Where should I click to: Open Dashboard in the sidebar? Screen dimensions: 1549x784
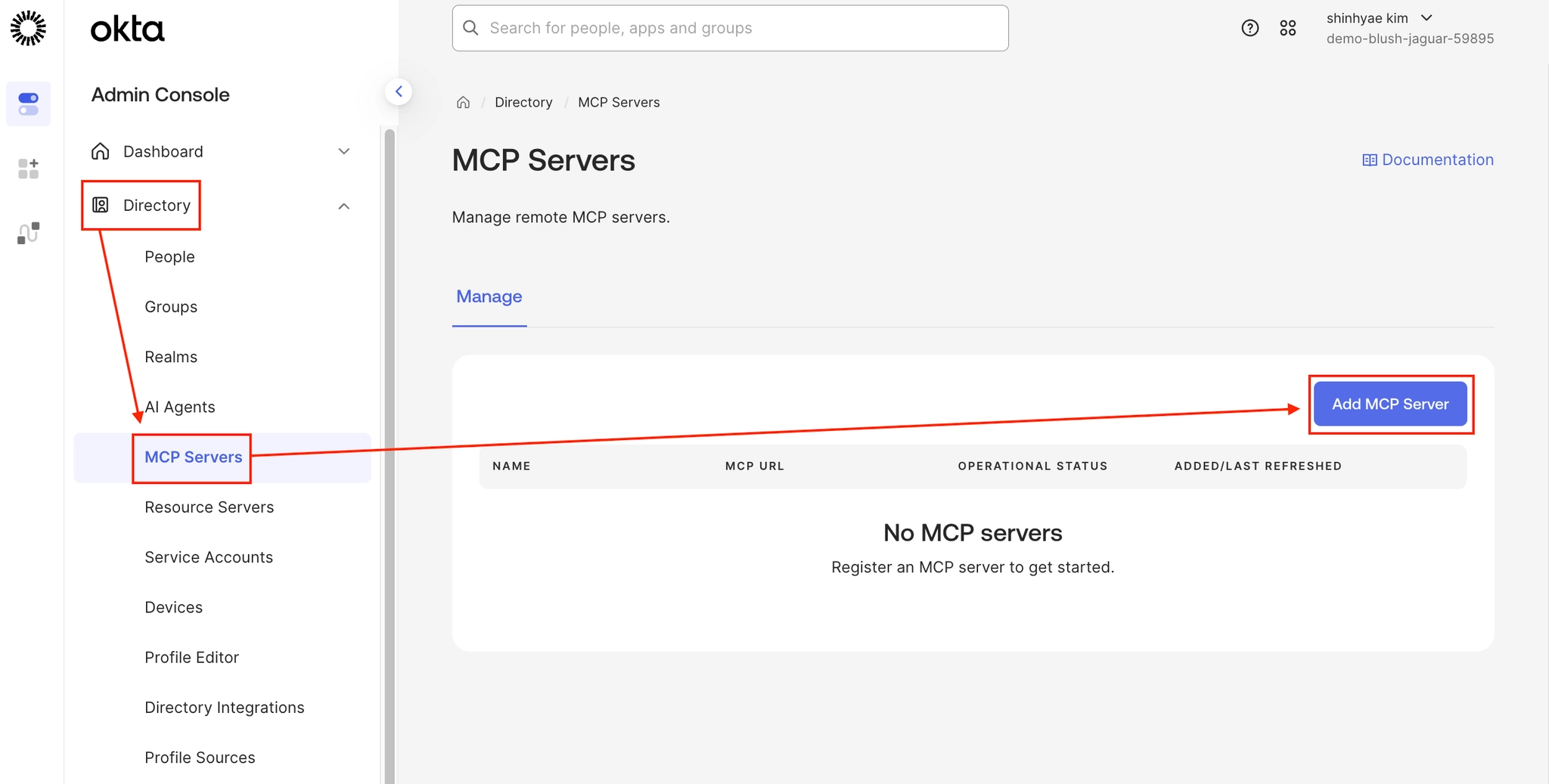tap(163, 151)
